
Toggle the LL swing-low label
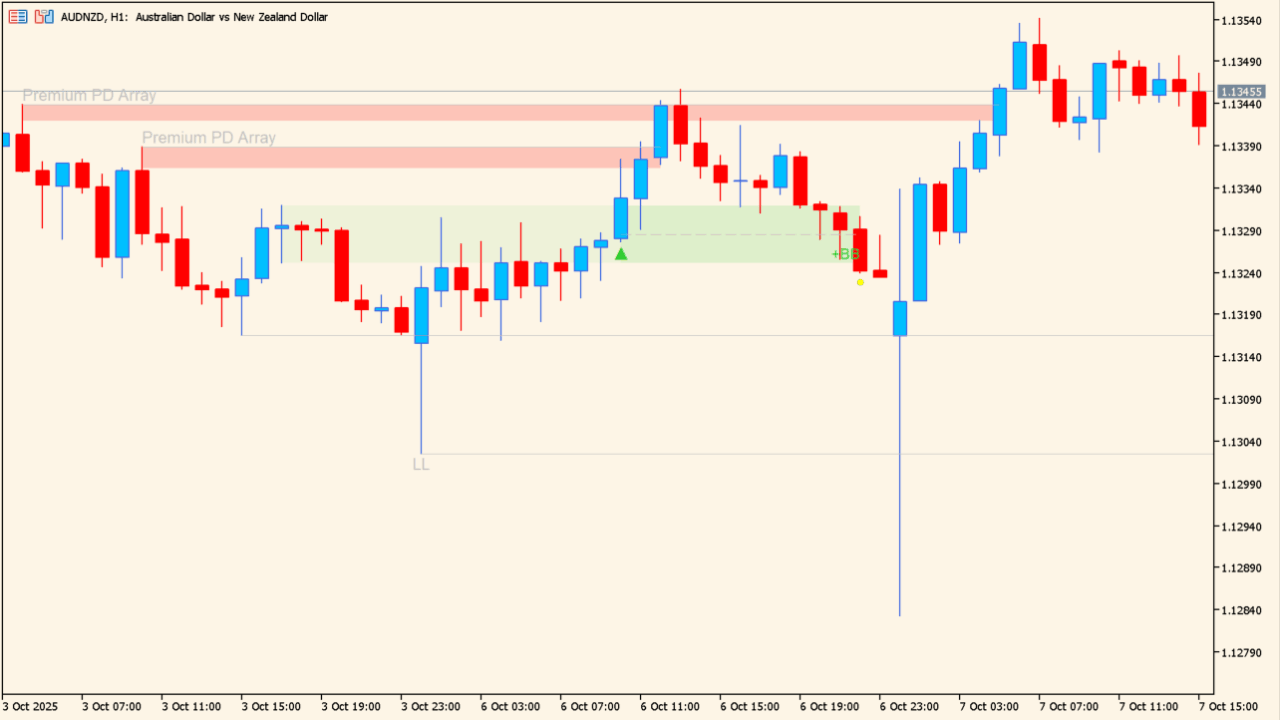point(420,463)
